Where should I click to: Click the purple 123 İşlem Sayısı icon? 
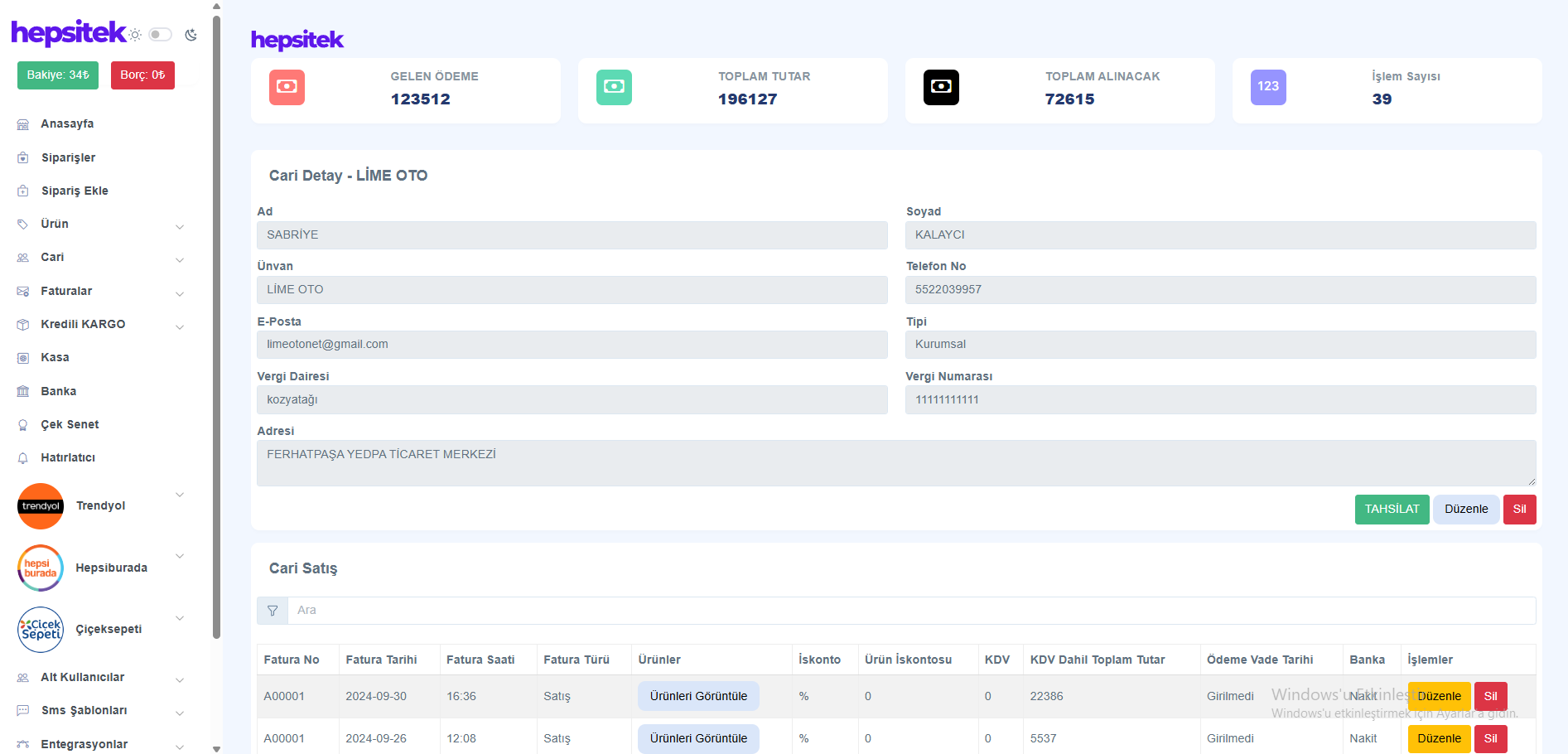click(1268, 87)
